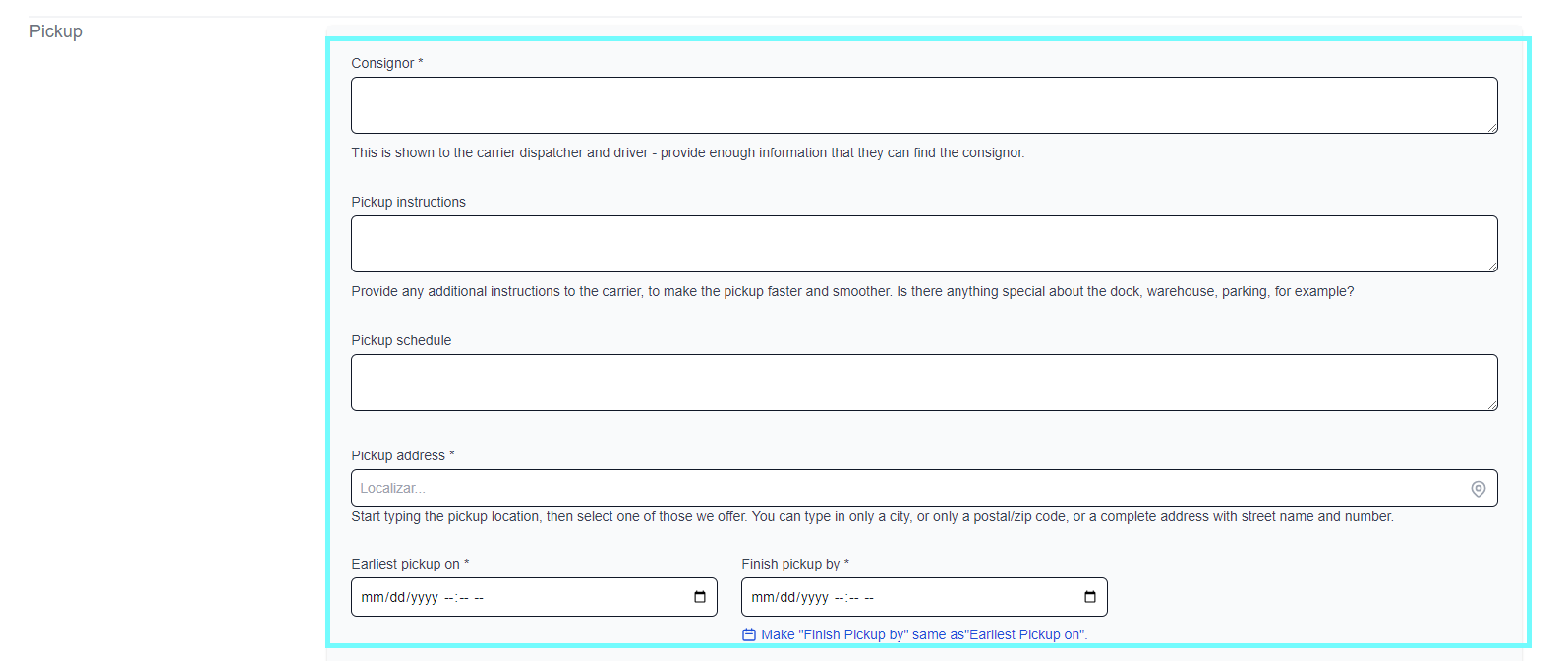Click the helper text about additional instructions
The height and width of the screenshot is (661, 1568).
point(852,291)
